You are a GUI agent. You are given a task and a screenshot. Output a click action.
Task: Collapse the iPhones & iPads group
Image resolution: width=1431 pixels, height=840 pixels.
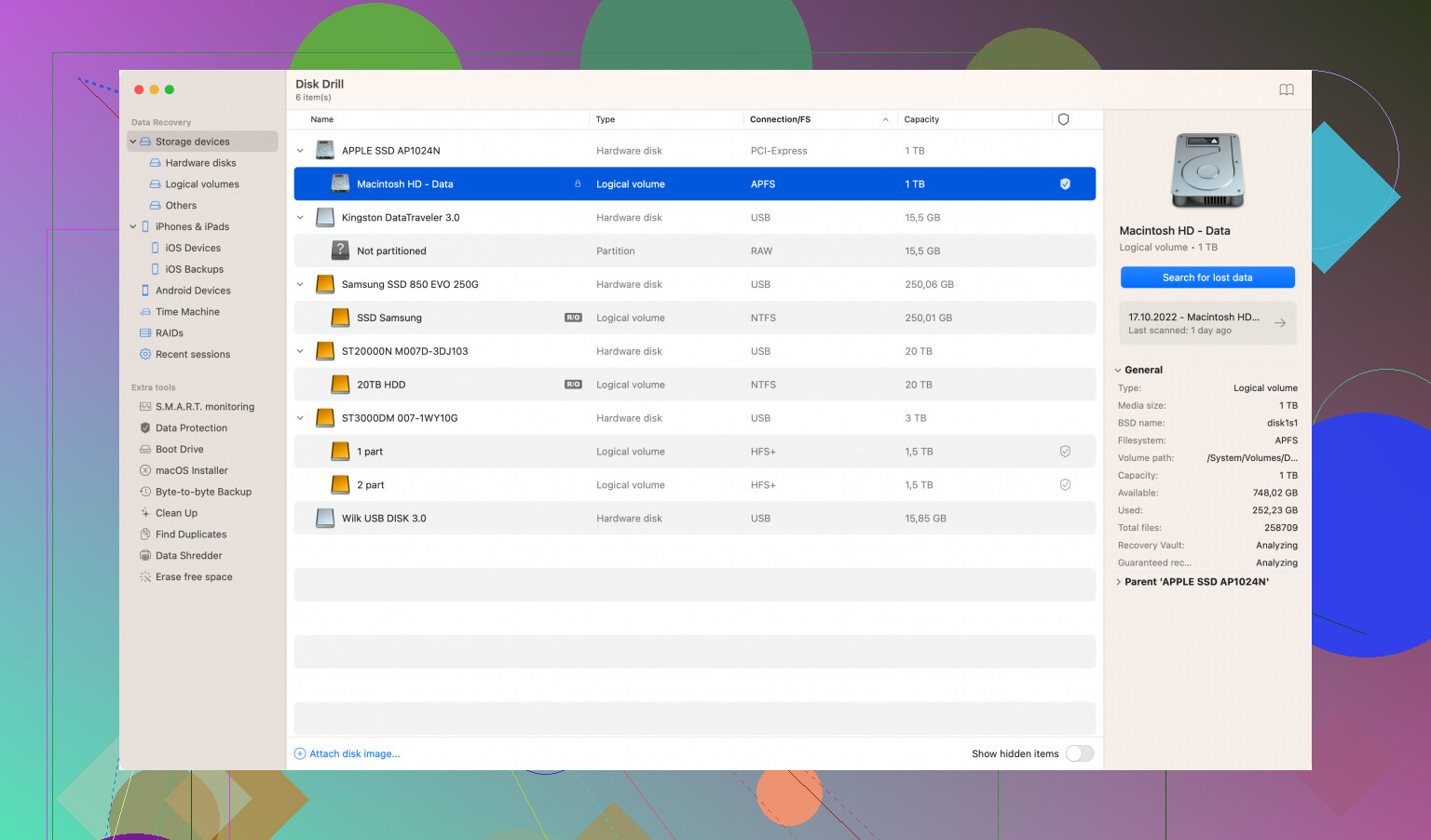133,227
